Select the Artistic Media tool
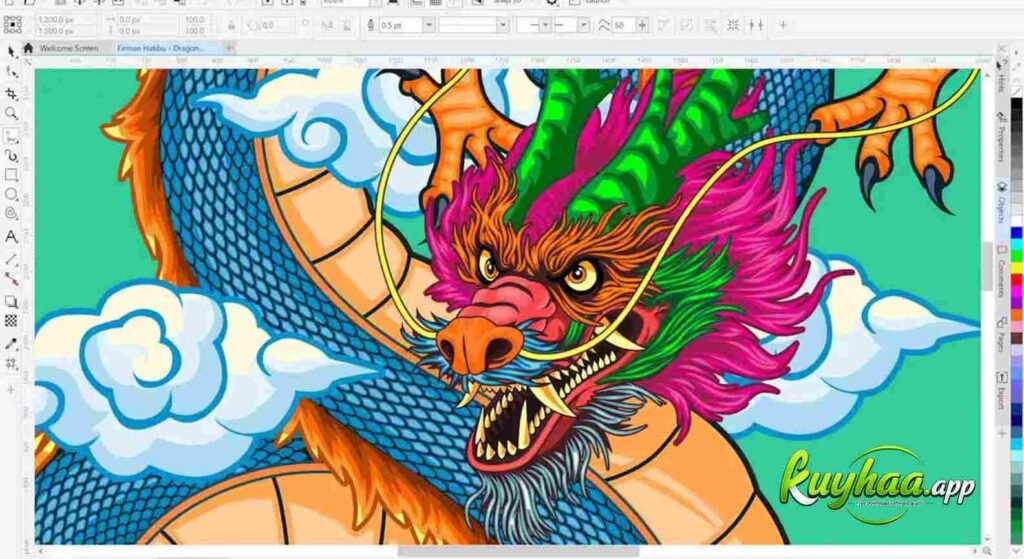 11,155
